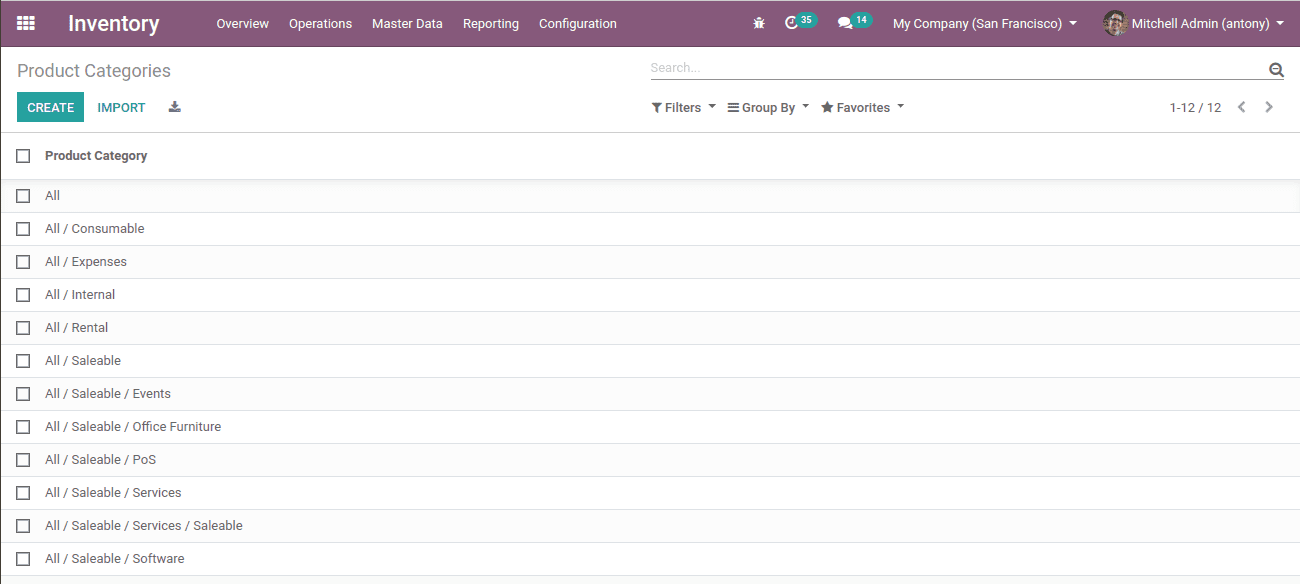
Task: Check the All / Consumable row
Action: pos(23,229)
